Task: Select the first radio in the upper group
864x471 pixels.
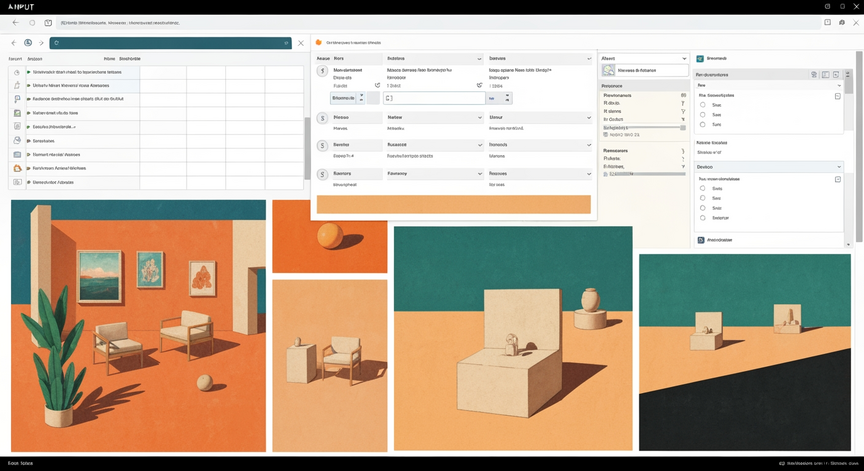Action: 703,105
